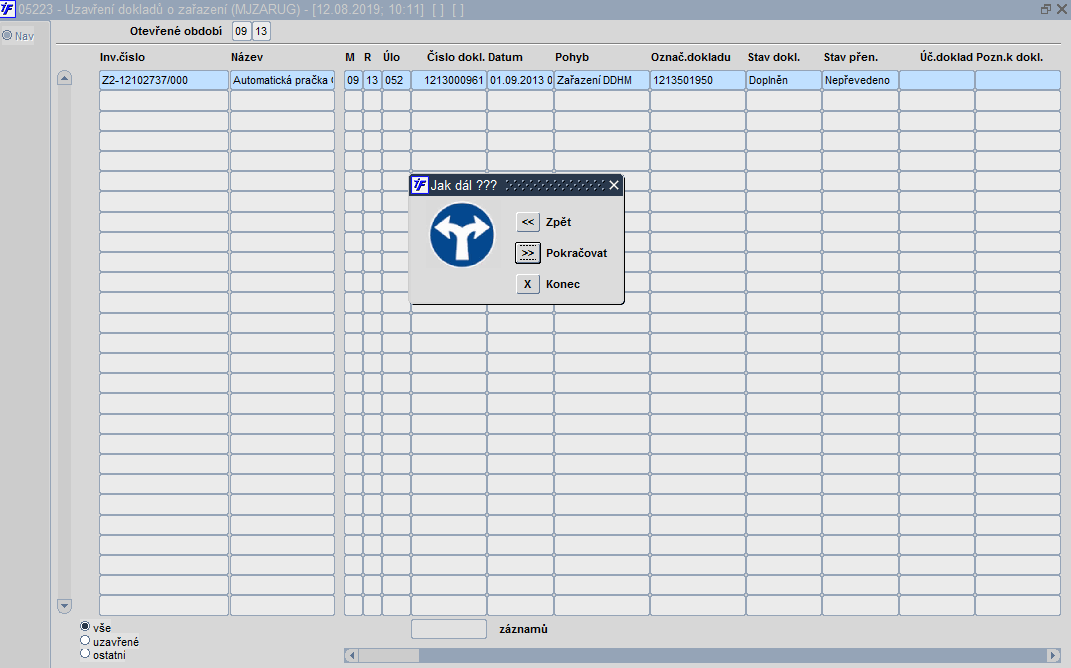The image size is (1071, 668).
Task: Toggle the Nav radio option
Action: click(x=7, y=35)
